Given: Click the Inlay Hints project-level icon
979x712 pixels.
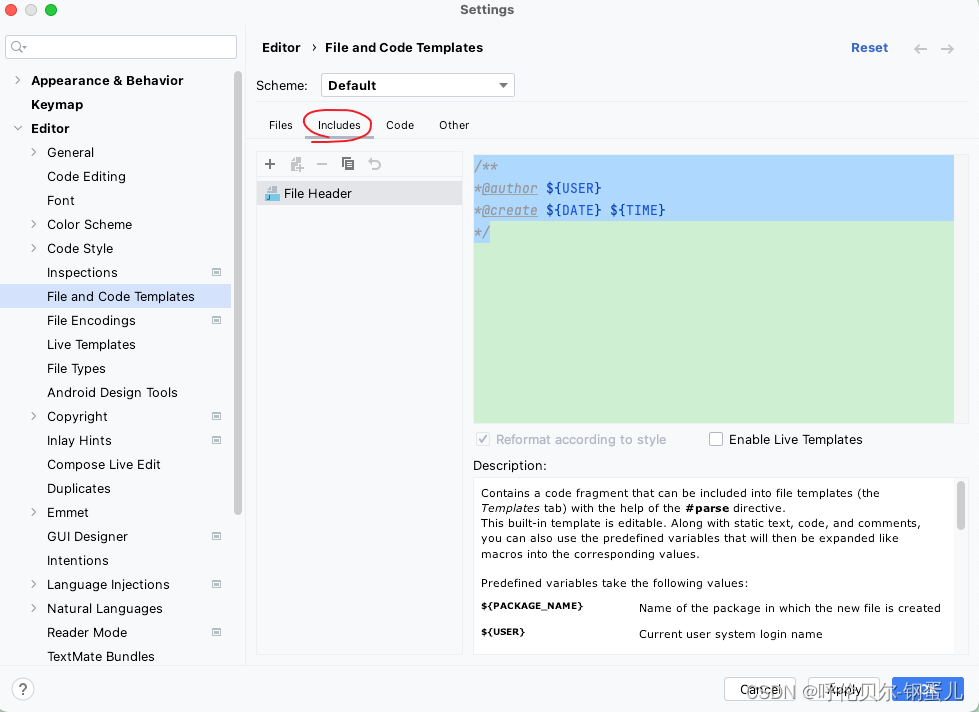Looking at the screenshot, I should coord(217,440).
